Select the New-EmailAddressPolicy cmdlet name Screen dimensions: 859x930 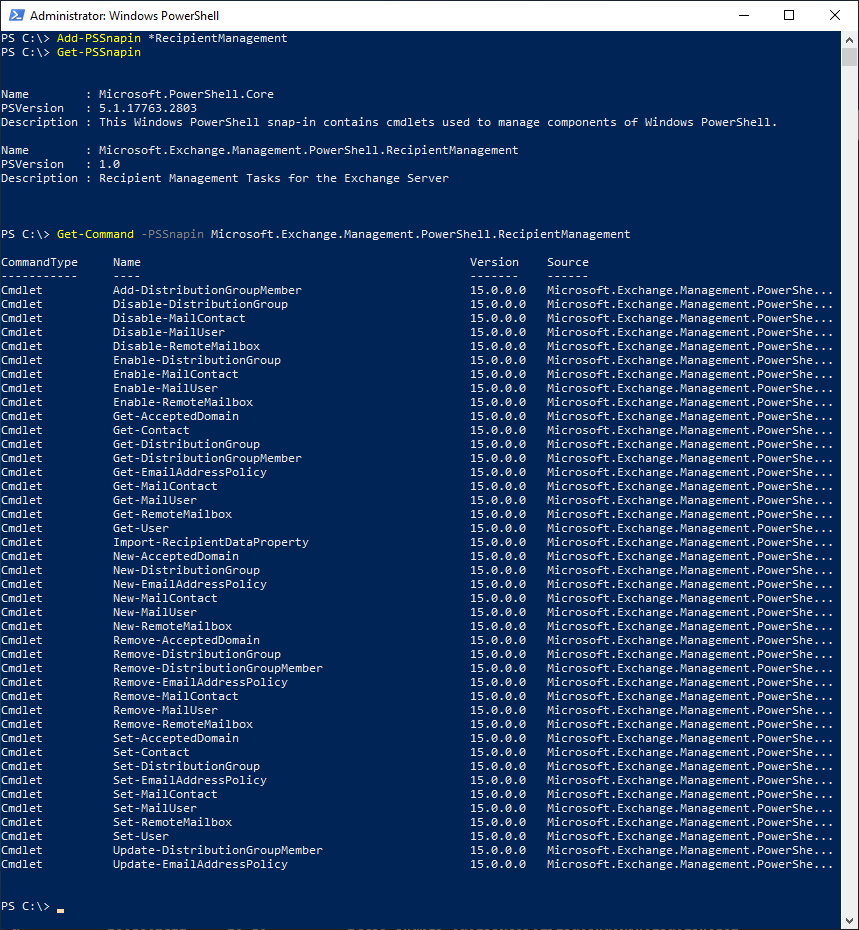[x=190, y=584]
